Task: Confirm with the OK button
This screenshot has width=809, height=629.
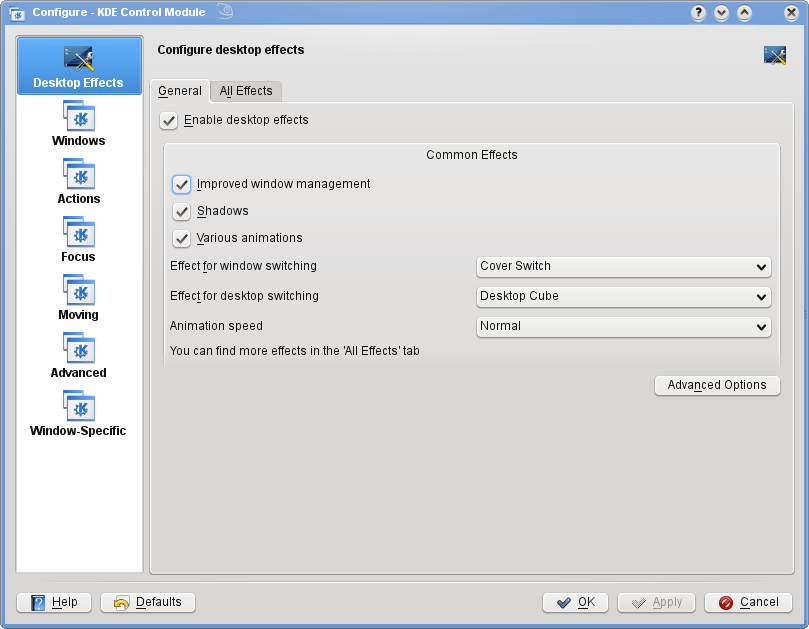Action: [575, 602]
